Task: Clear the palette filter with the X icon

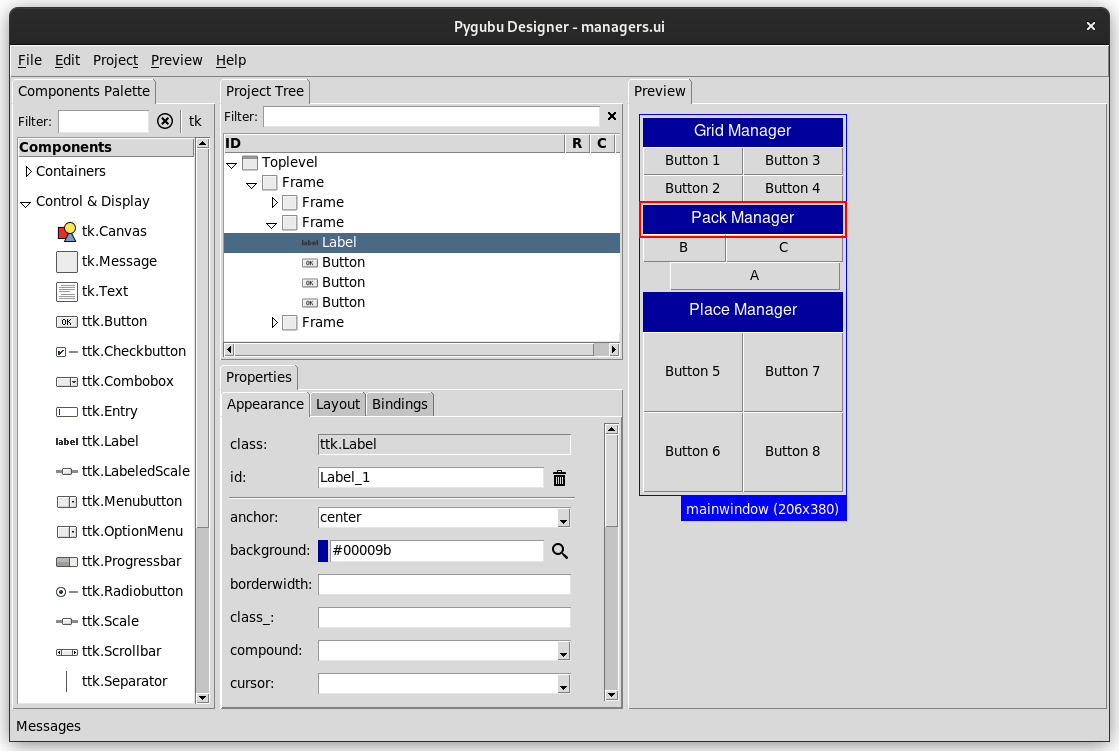Action: 165,121
